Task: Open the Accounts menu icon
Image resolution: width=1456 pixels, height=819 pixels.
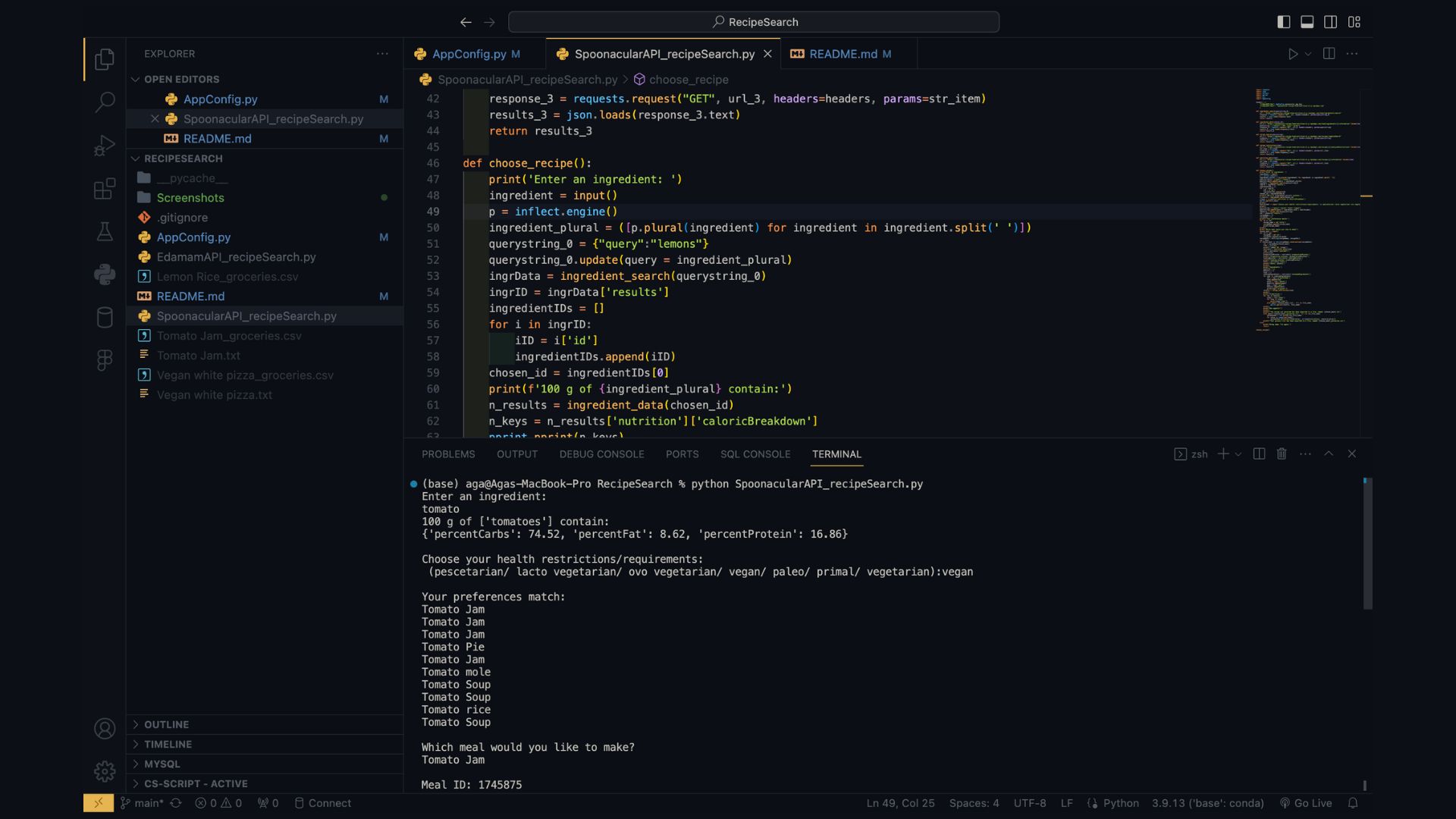Action: click(105, 729)
